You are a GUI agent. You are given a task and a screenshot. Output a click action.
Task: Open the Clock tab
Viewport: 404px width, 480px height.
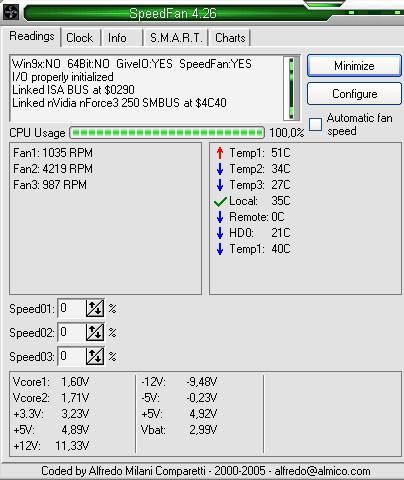tap(80, 38)
